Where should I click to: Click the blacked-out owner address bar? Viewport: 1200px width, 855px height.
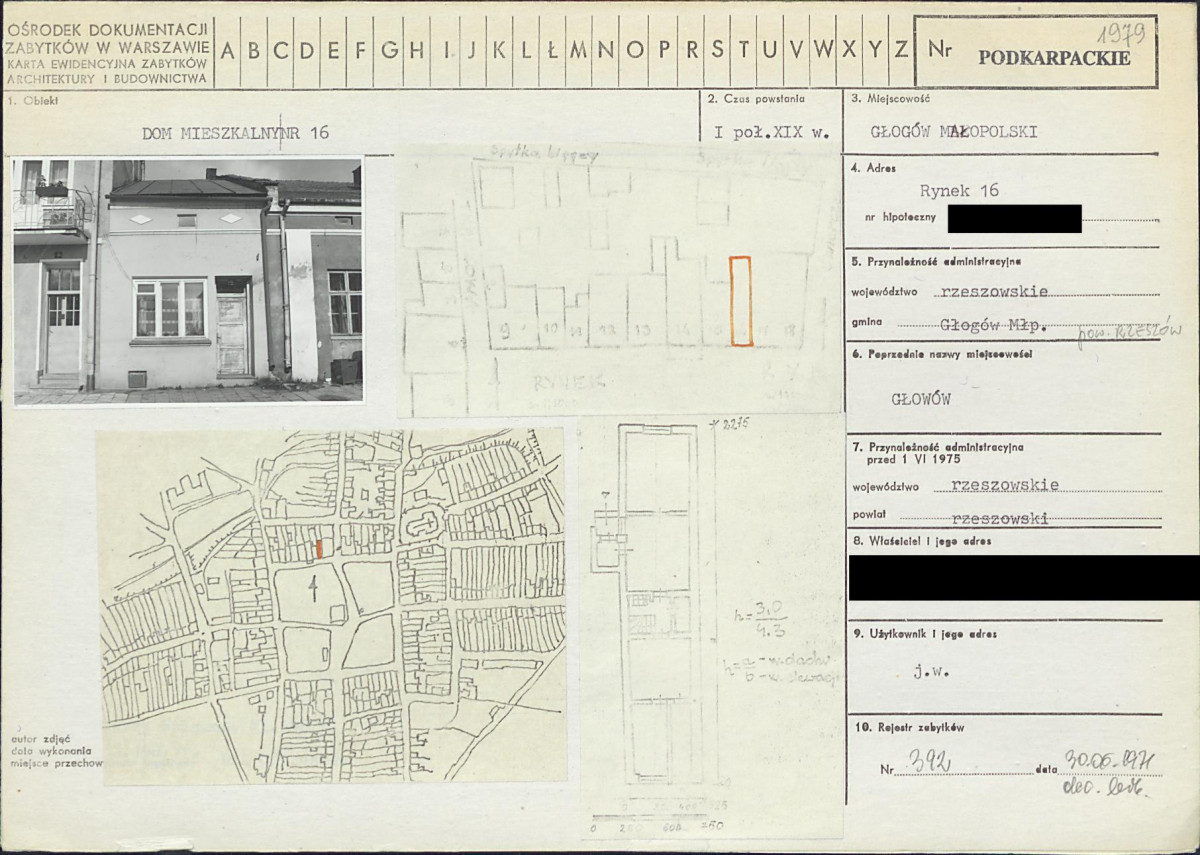coord(1024,577)
